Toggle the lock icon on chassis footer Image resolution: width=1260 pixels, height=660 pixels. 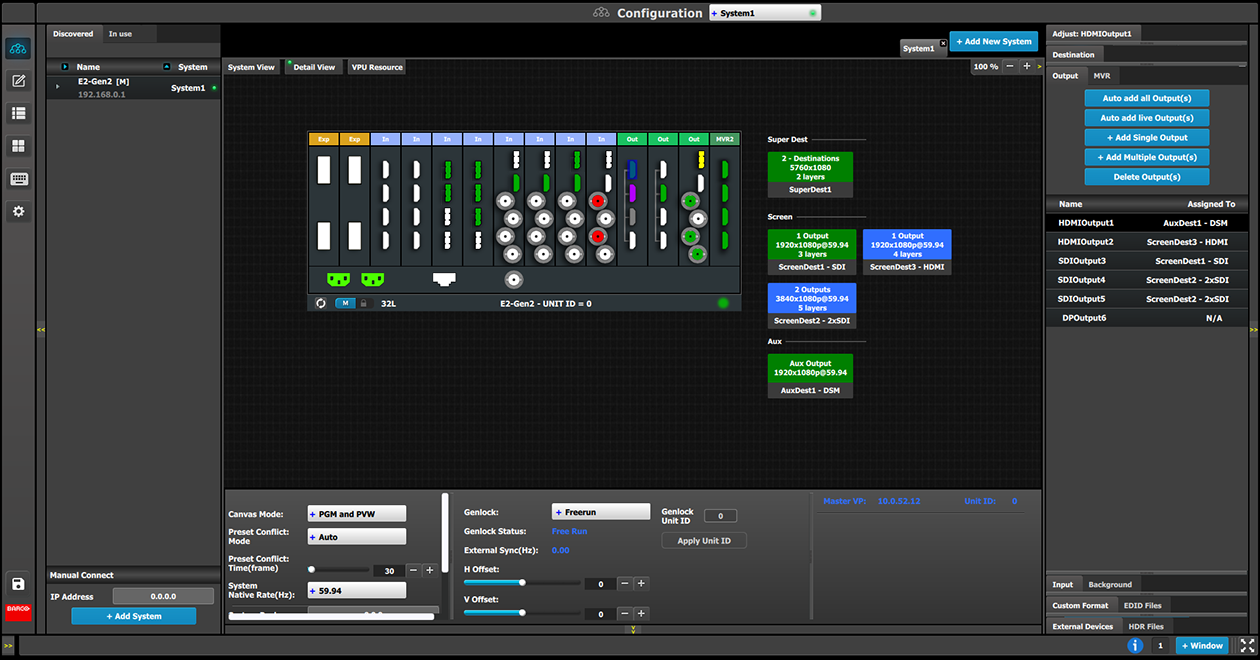364,303
